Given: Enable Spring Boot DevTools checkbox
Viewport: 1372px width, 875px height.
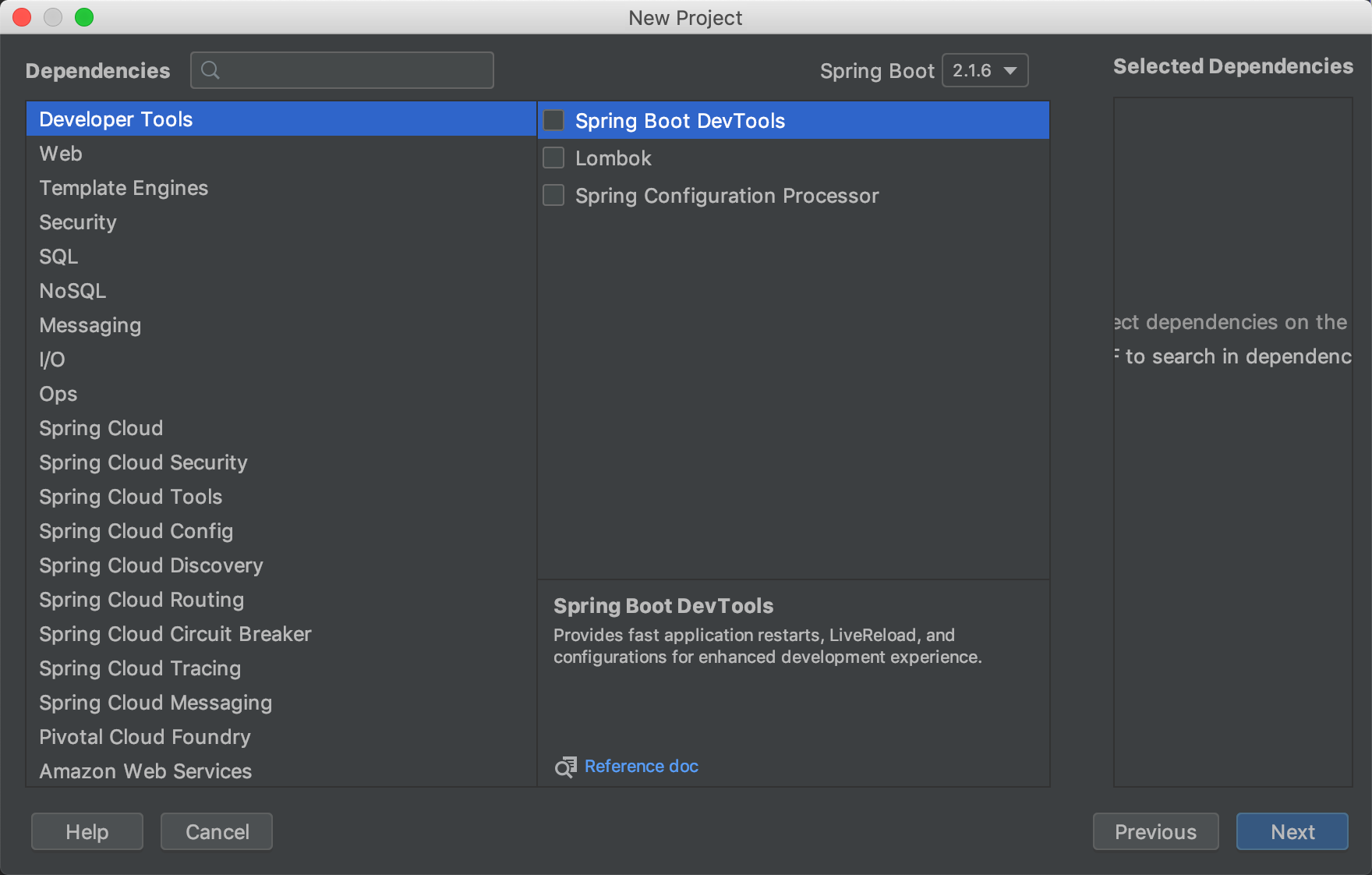Looking at the screenshot, I should pos(553,120).
